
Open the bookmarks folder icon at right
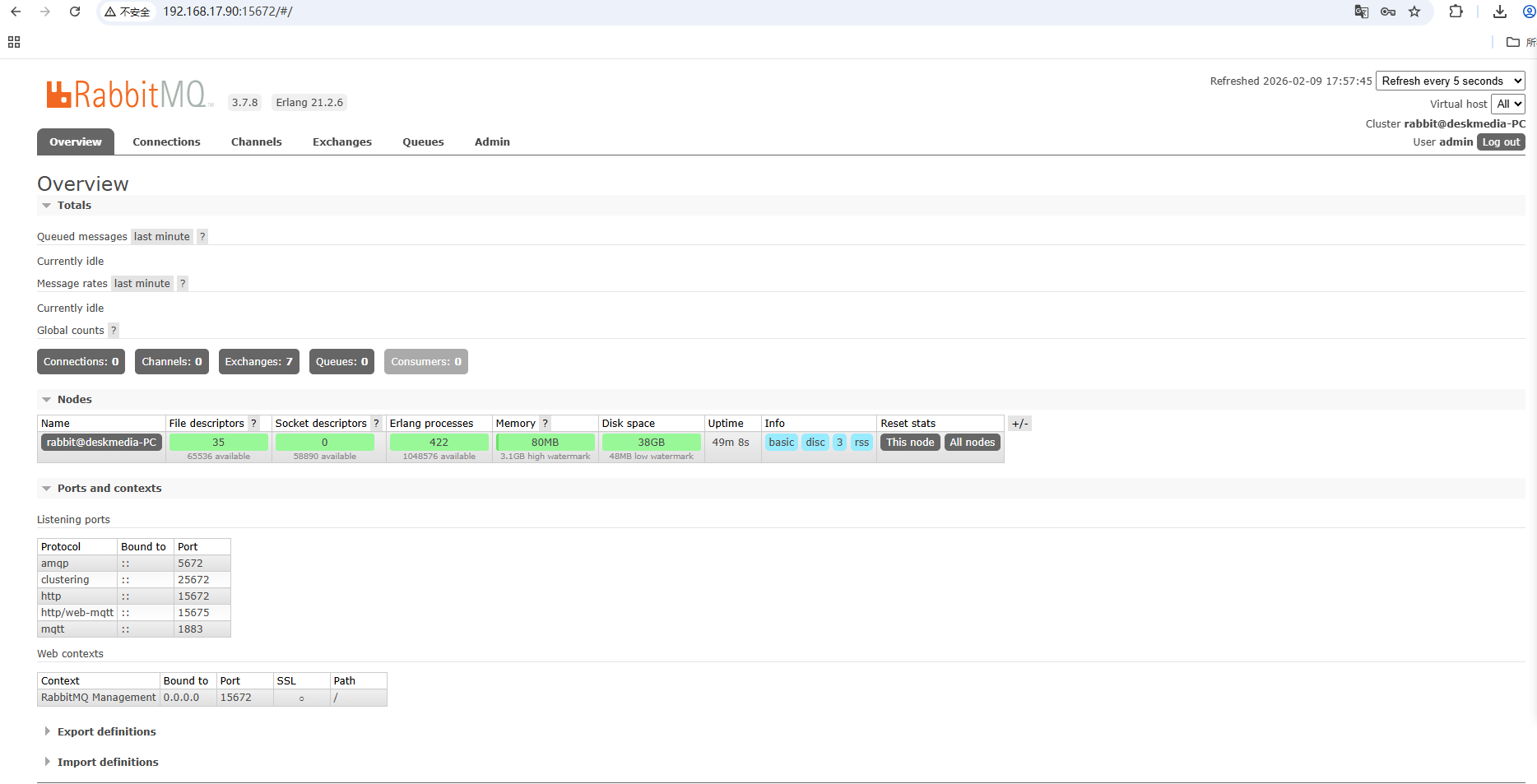[1513, 42]
